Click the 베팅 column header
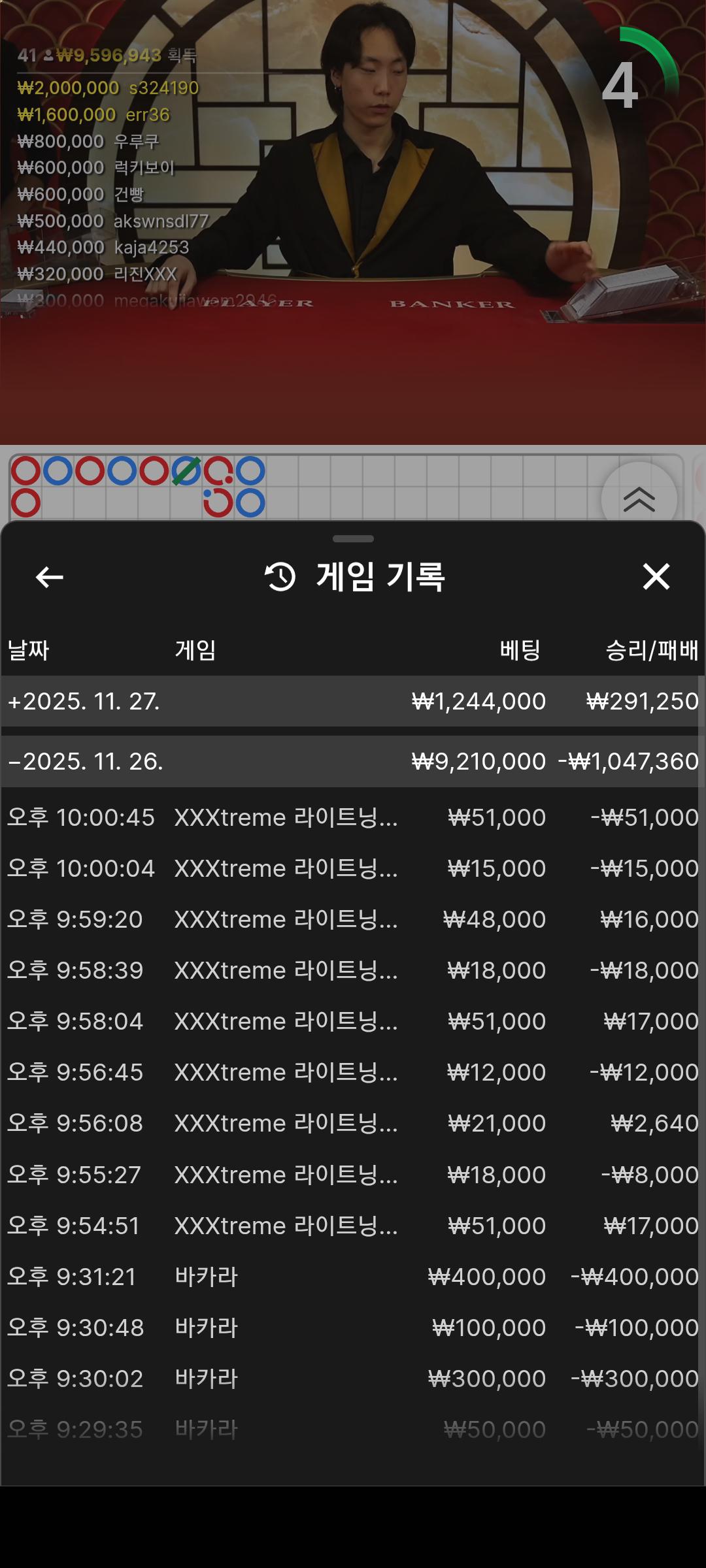Image resolution: width=706 pixels, height=1568 pixels. [x=520, y=650]
